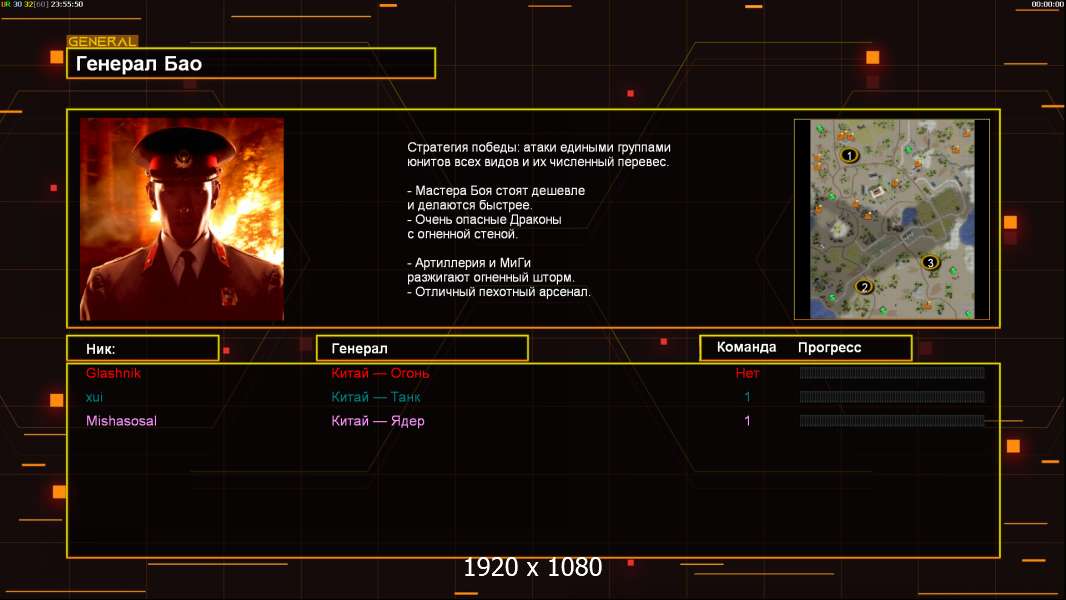
Task: Click the General Bao portrait image
Action: pos(182,219)
